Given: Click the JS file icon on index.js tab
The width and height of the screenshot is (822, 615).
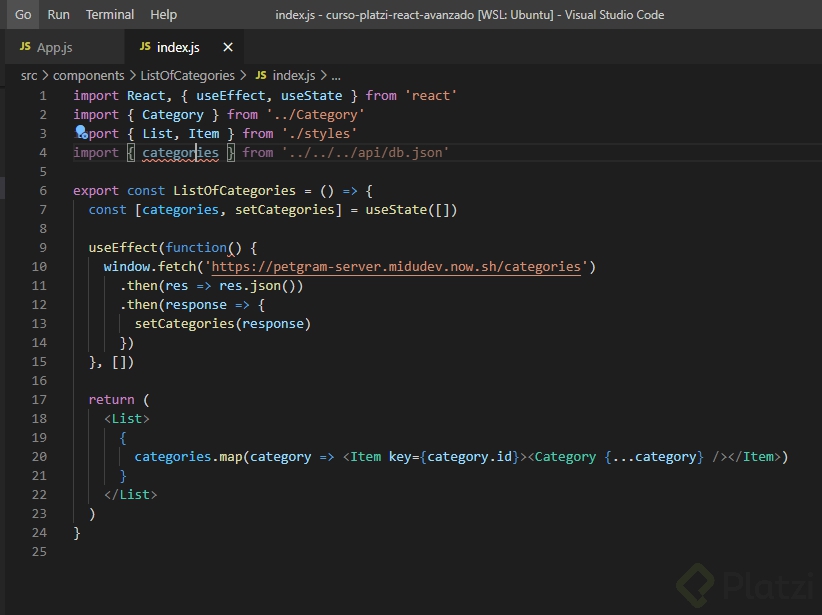Looking at the screenshot, I should [145, 47].
